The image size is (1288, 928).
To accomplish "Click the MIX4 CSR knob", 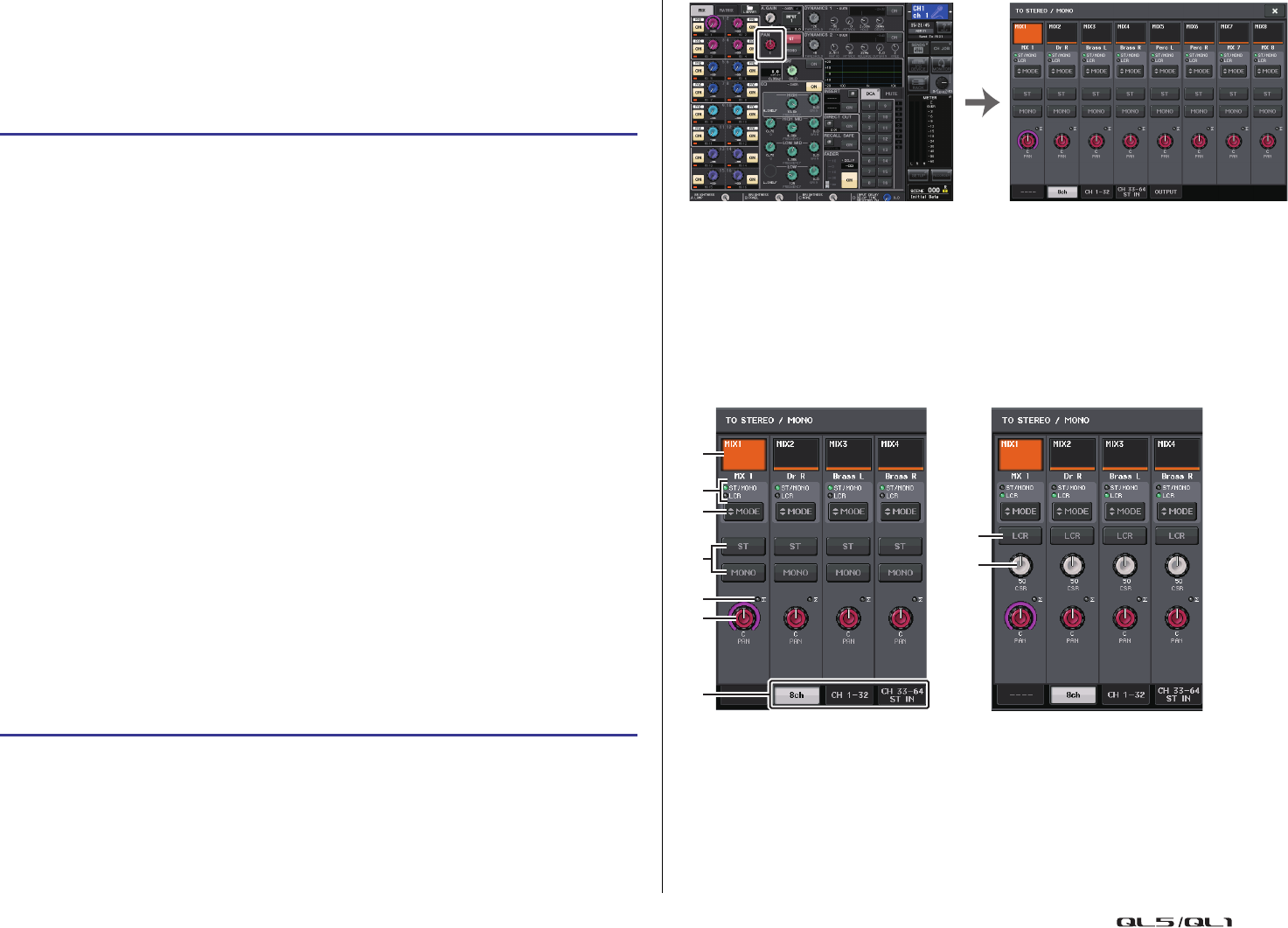I will point(1177,566).
